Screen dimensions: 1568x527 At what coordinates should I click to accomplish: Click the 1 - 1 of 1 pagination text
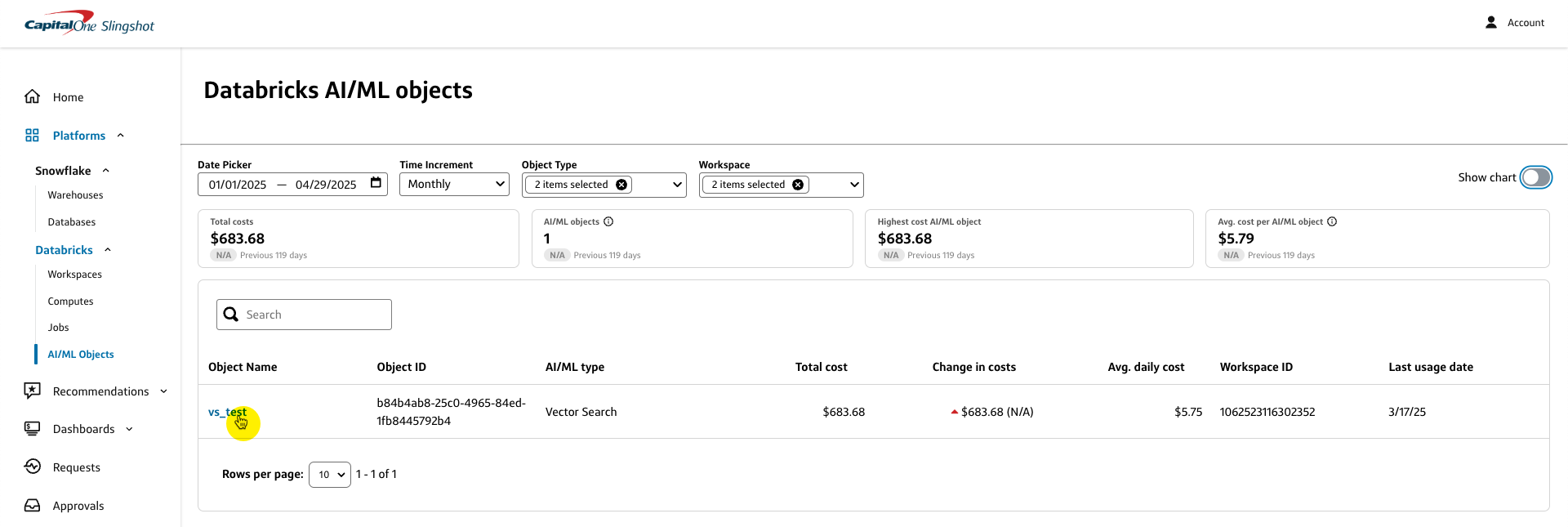click(x=376, y=474)
